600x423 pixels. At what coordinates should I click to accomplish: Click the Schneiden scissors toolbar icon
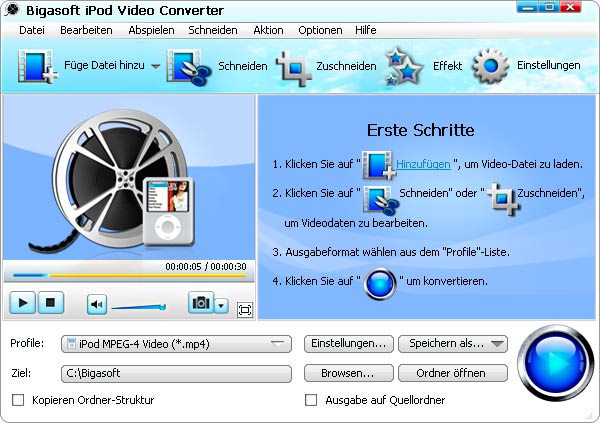[189, 67]
